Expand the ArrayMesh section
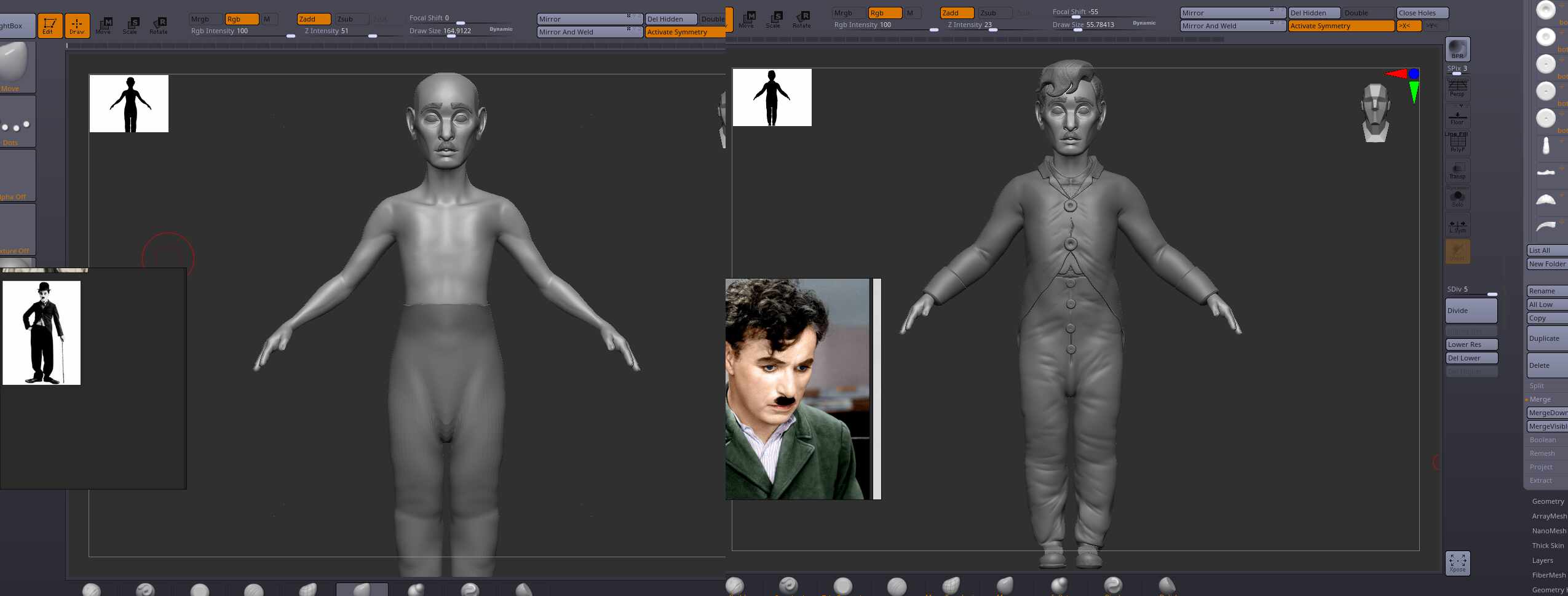The image size is (1568, 596). coord(1549,516)
